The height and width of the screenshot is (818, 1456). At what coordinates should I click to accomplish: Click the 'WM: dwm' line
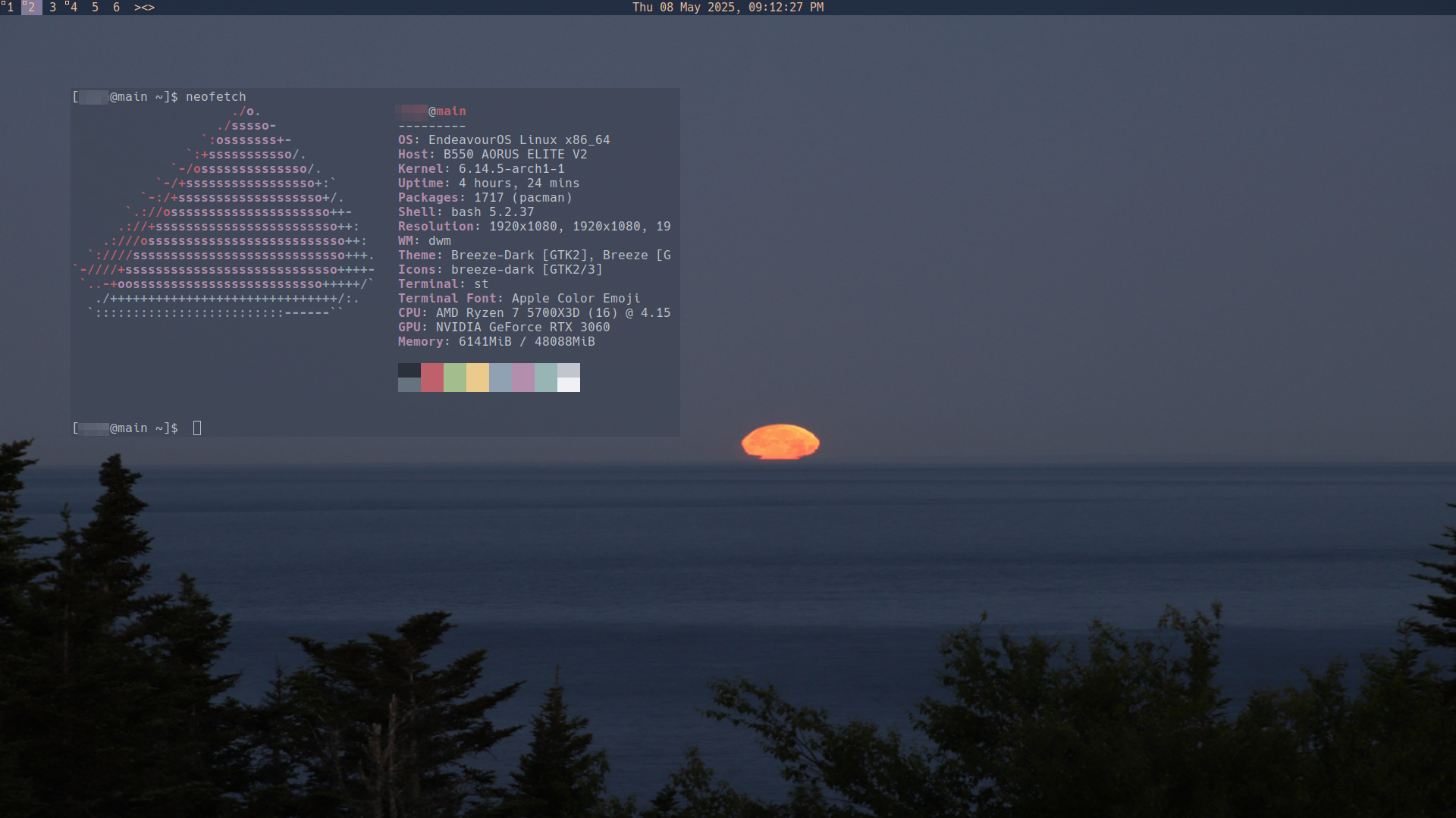425,241
